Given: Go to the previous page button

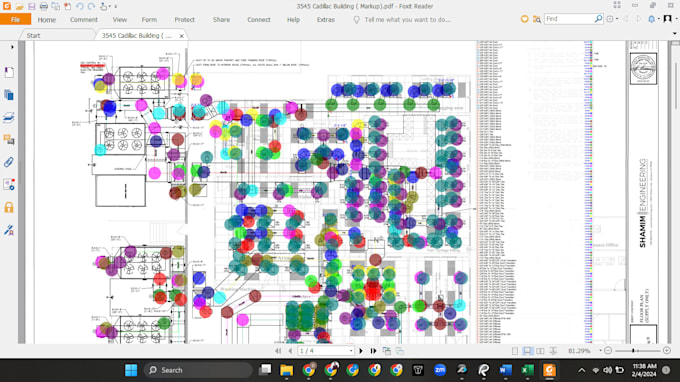Looking at the screenshot, I should point(290,351).
